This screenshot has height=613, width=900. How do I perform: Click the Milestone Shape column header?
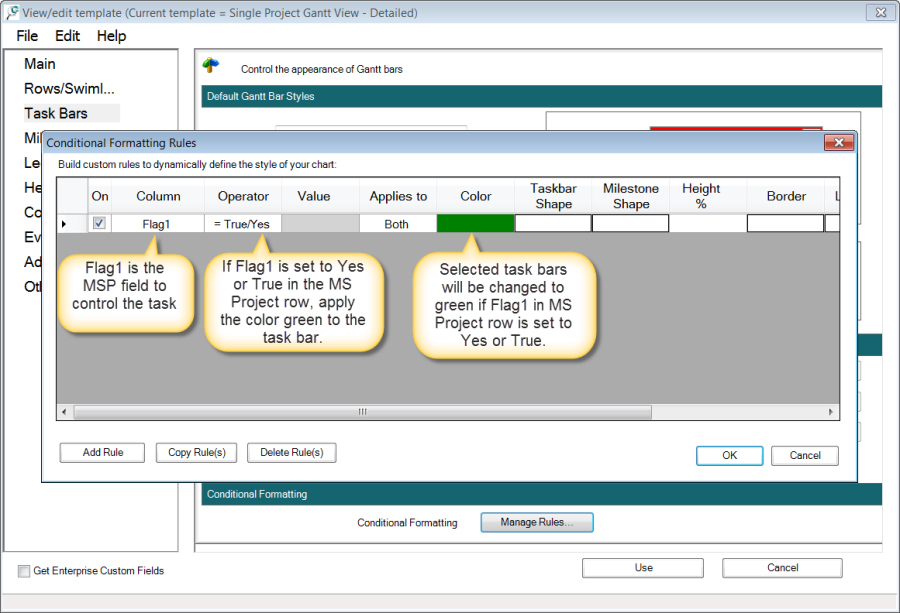(630, 196)
